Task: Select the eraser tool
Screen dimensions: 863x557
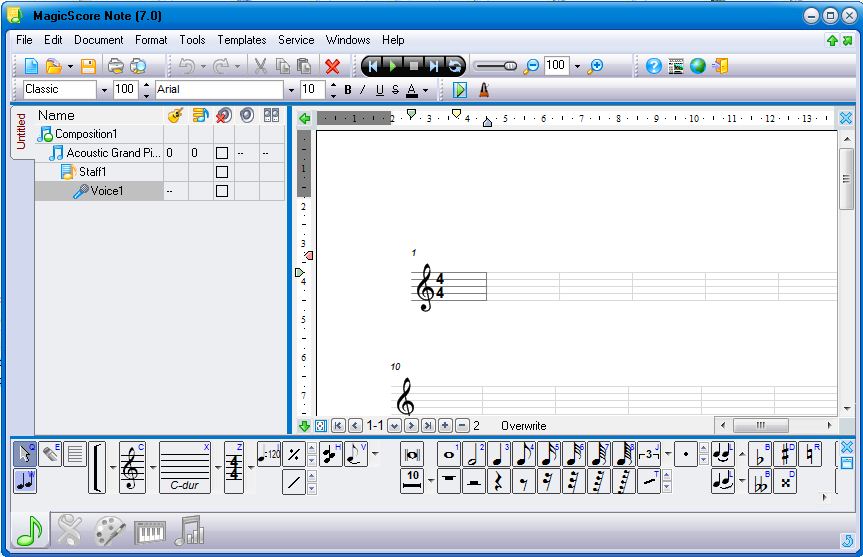Action: 50,455
